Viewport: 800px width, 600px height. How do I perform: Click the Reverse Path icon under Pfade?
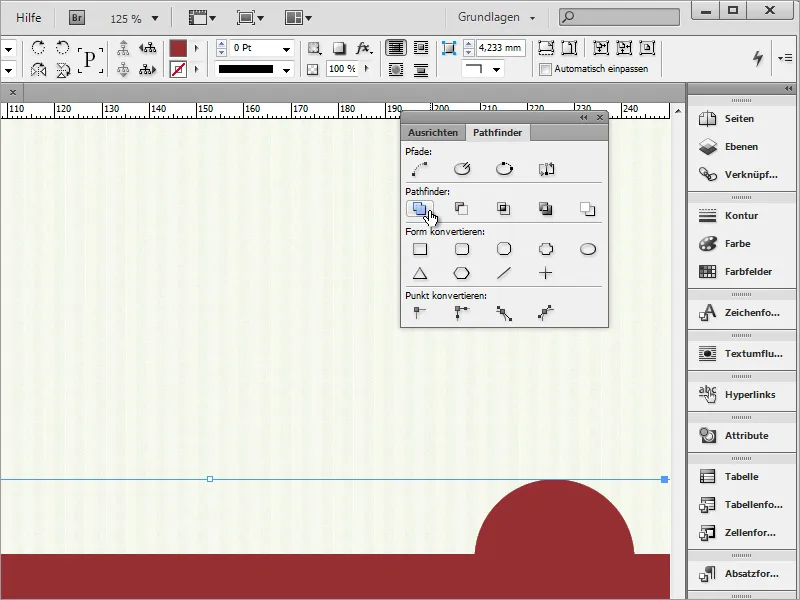click(x=546, y=168)
